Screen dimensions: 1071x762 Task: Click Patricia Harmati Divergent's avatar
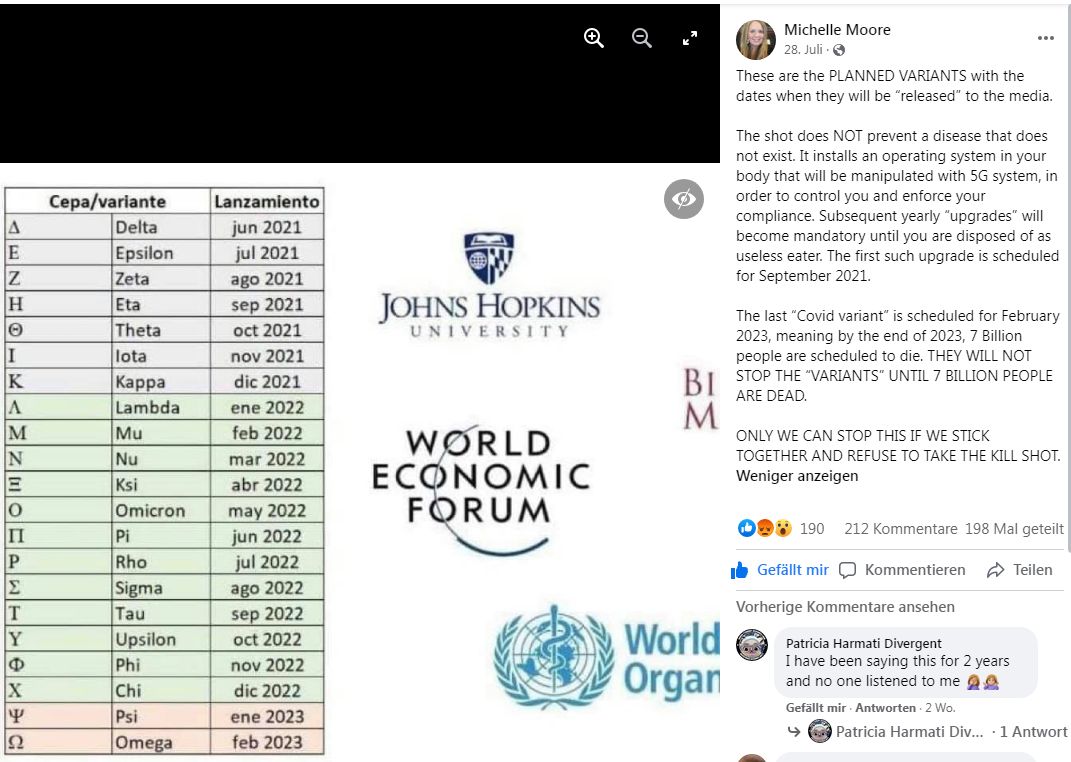pos(752,645)
